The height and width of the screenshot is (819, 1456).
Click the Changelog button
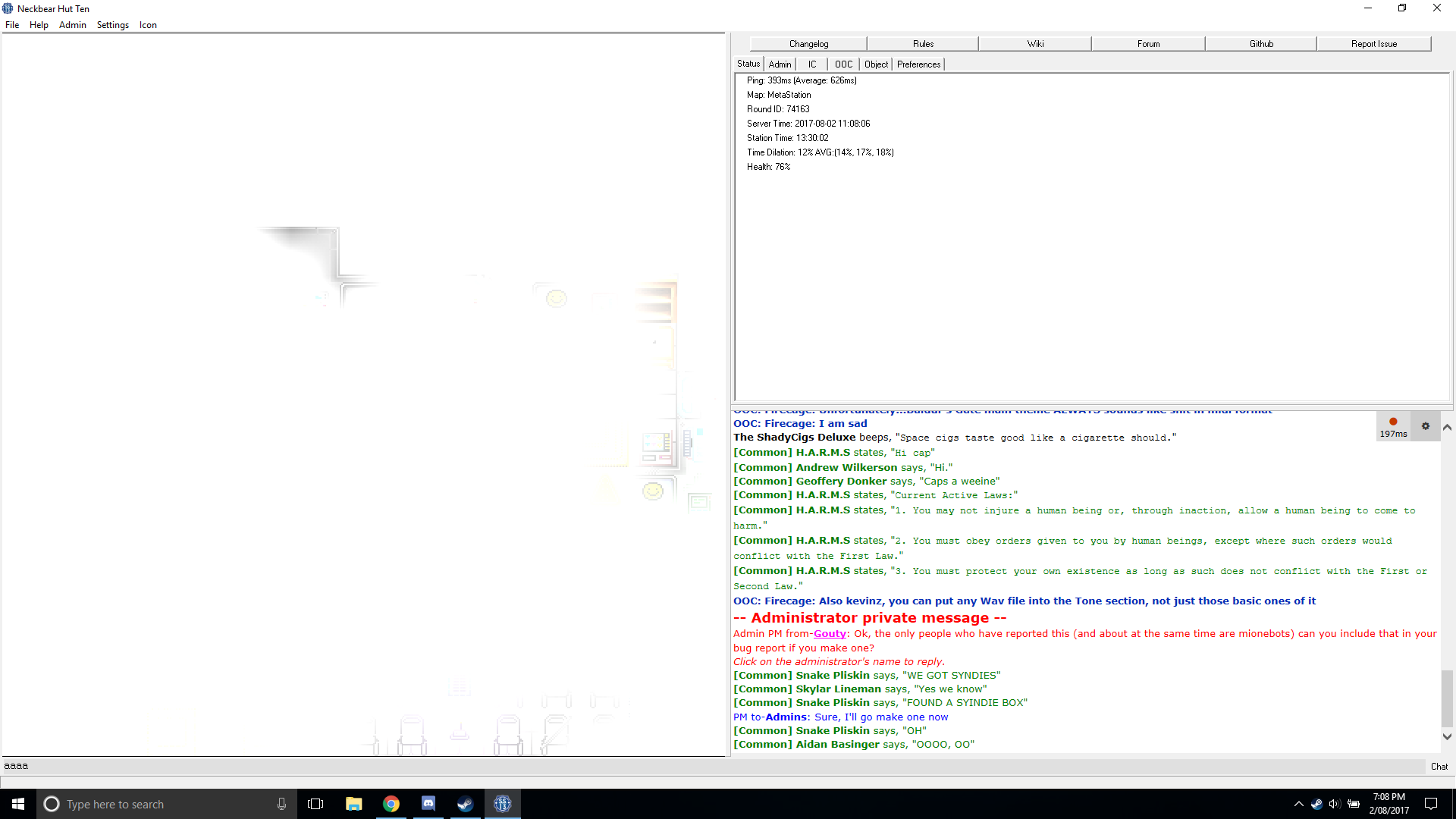tap(808, 44)
